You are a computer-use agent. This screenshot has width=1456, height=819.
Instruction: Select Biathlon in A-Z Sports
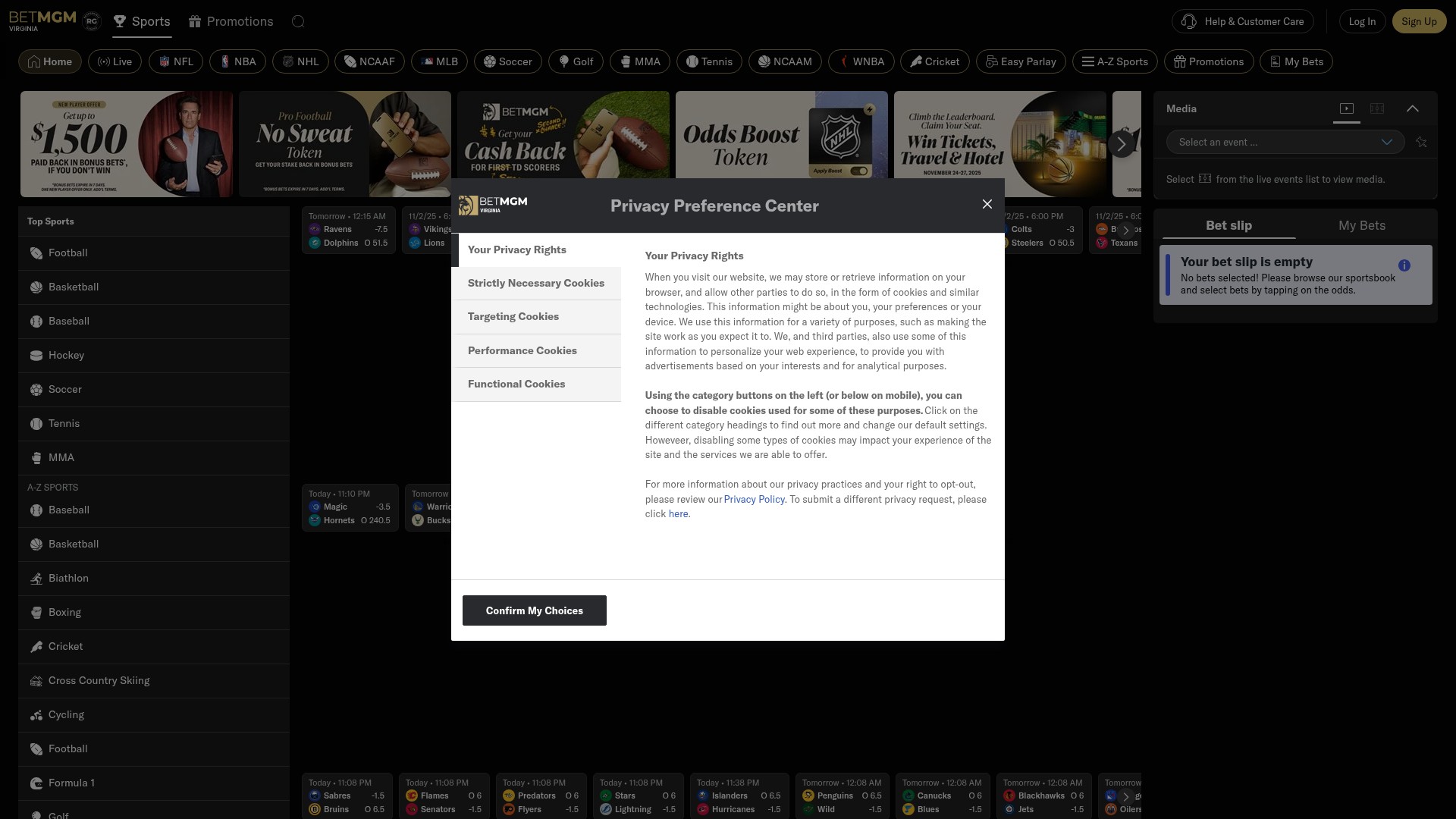154,579
